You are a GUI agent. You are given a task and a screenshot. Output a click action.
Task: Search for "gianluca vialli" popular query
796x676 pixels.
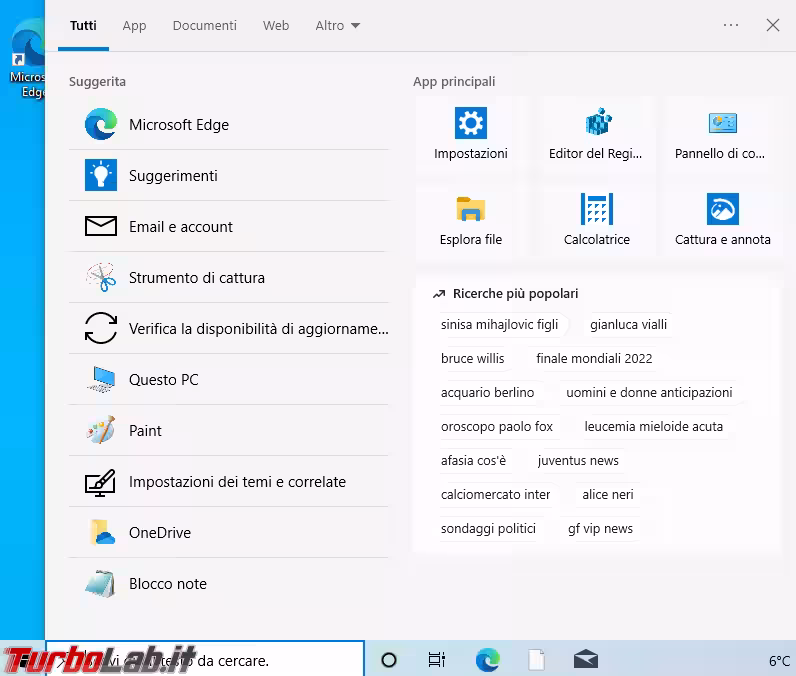[628, 325]
